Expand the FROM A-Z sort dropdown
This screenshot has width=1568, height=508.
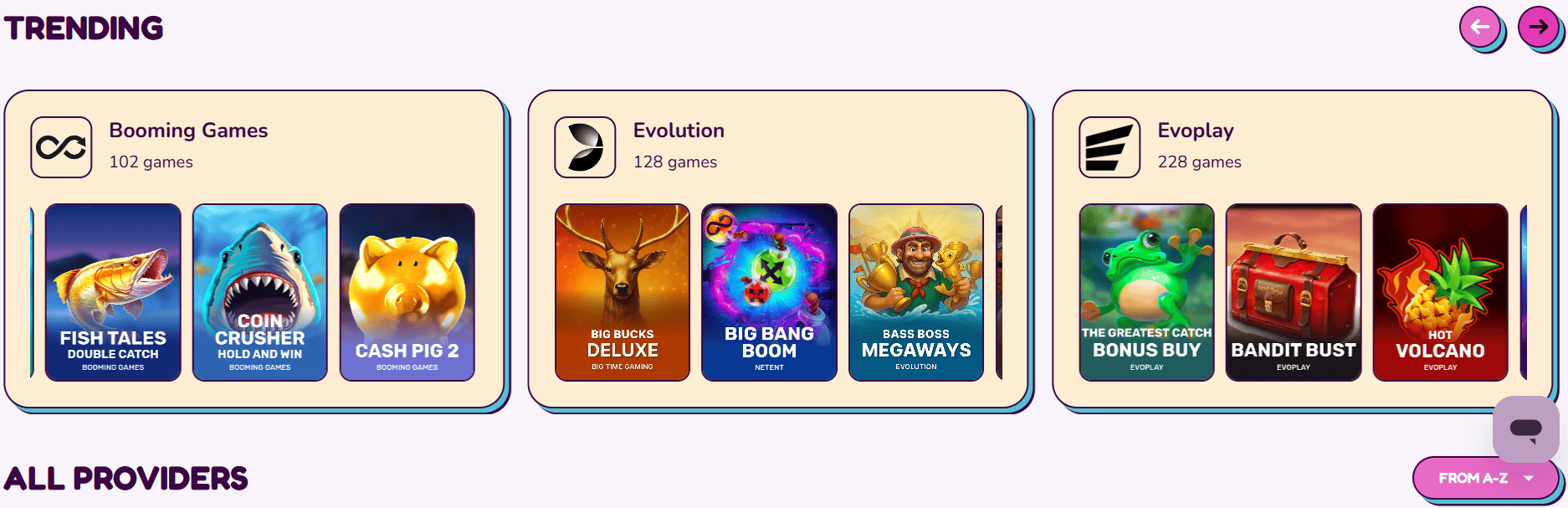[x=1485, y=478]
